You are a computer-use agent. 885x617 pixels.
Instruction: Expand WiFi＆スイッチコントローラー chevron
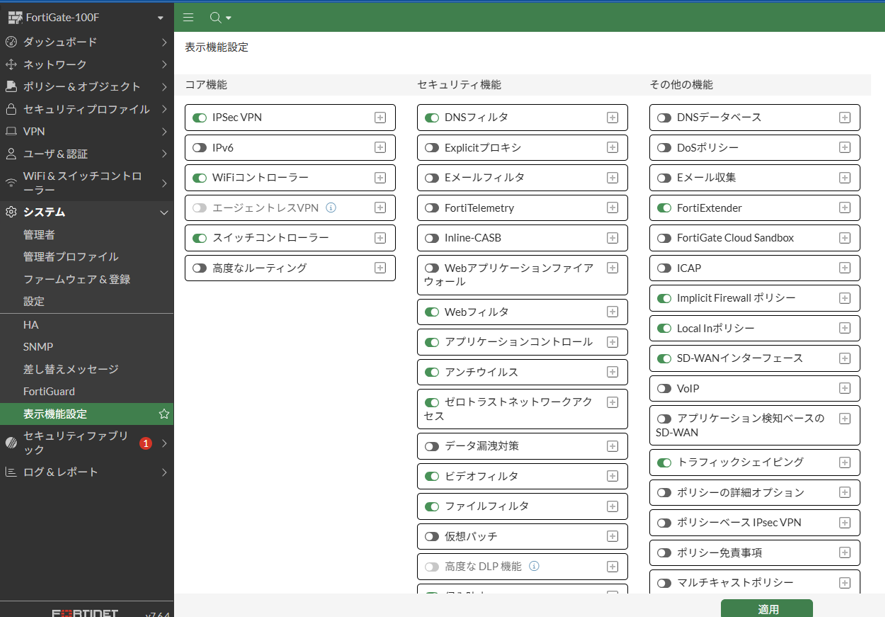164,183
